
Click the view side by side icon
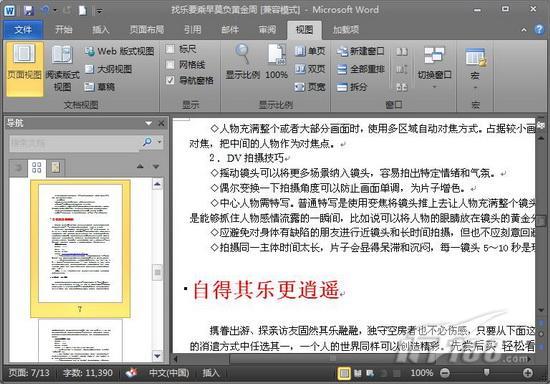point(402,52)
